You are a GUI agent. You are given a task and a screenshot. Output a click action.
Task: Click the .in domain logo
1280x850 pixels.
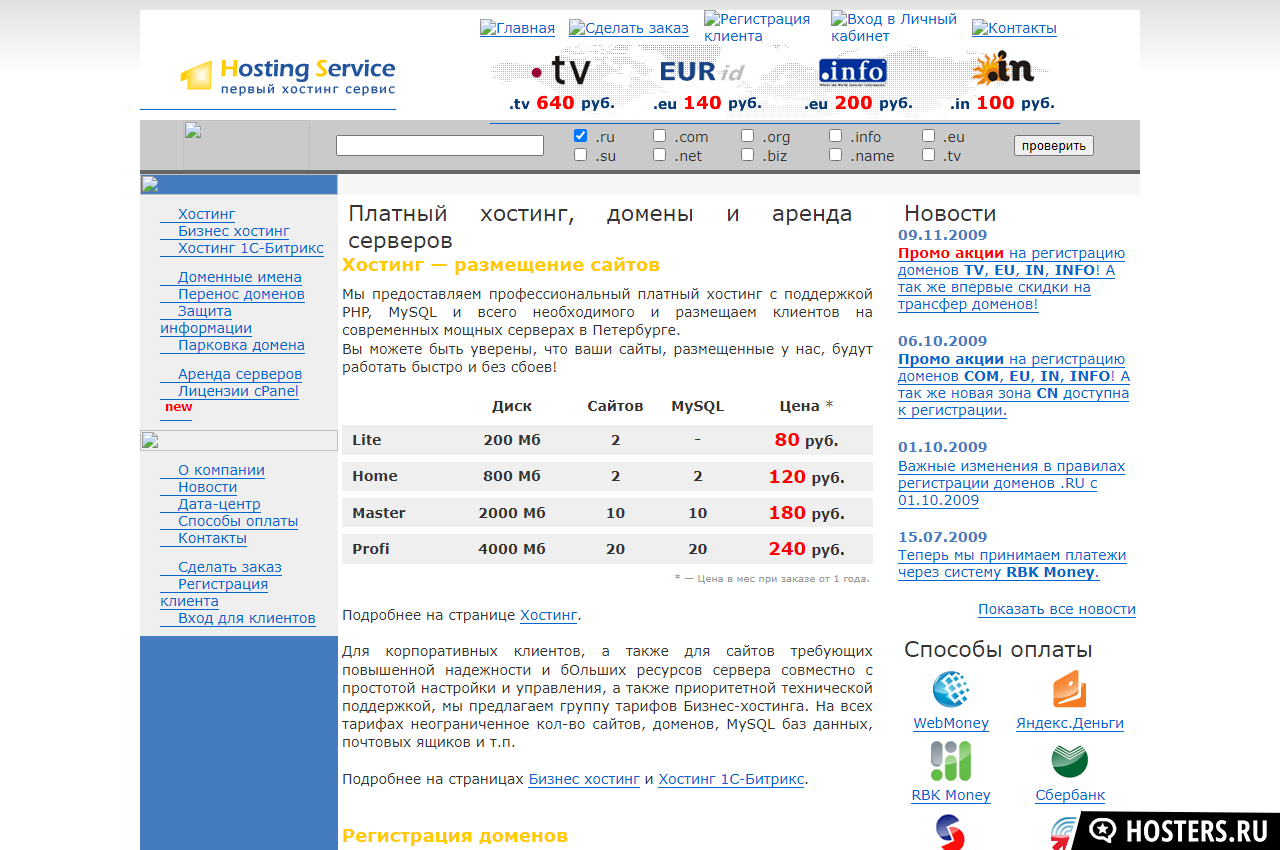pos(1002,69)
